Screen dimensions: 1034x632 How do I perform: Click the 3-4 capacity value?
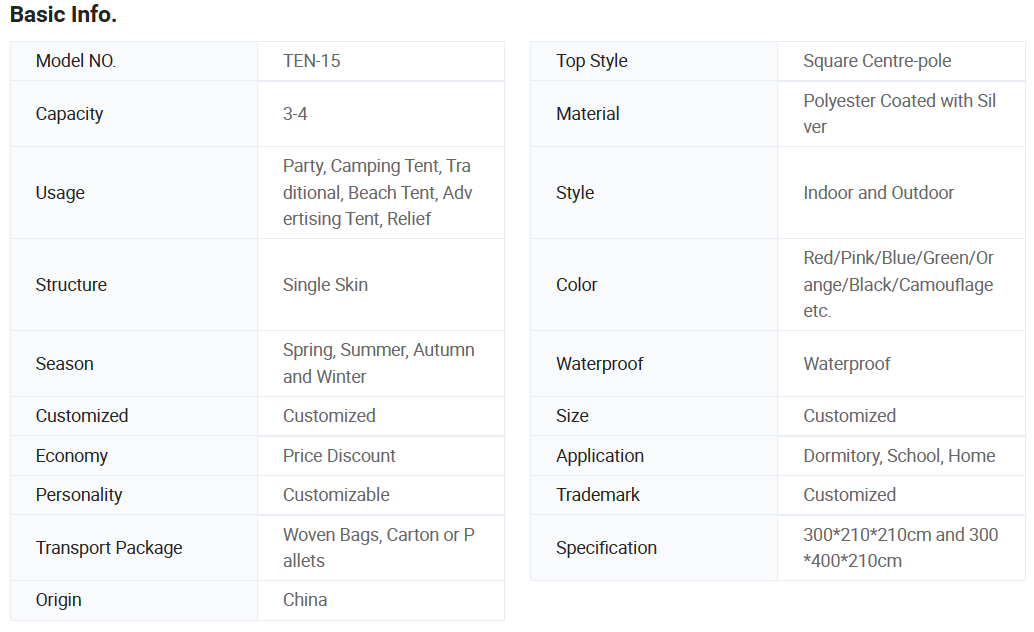pos(295,114)
